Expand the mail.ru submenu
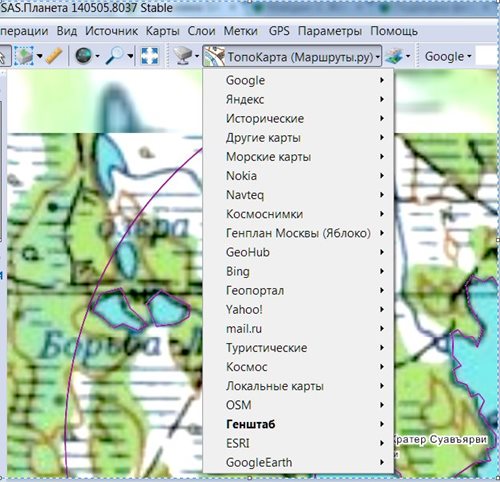Image resolution: width=500 pixels, height=482 pixels. coord(298,329)
